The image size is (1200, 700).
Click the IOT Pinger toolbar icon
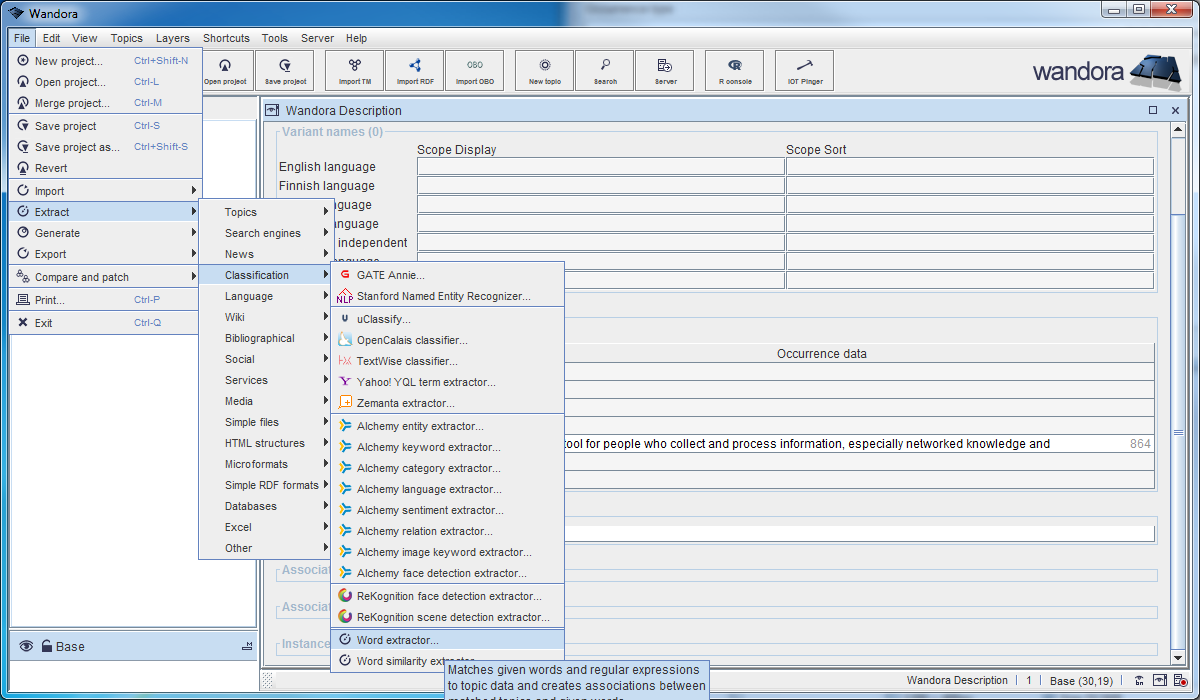coord(805,70)
